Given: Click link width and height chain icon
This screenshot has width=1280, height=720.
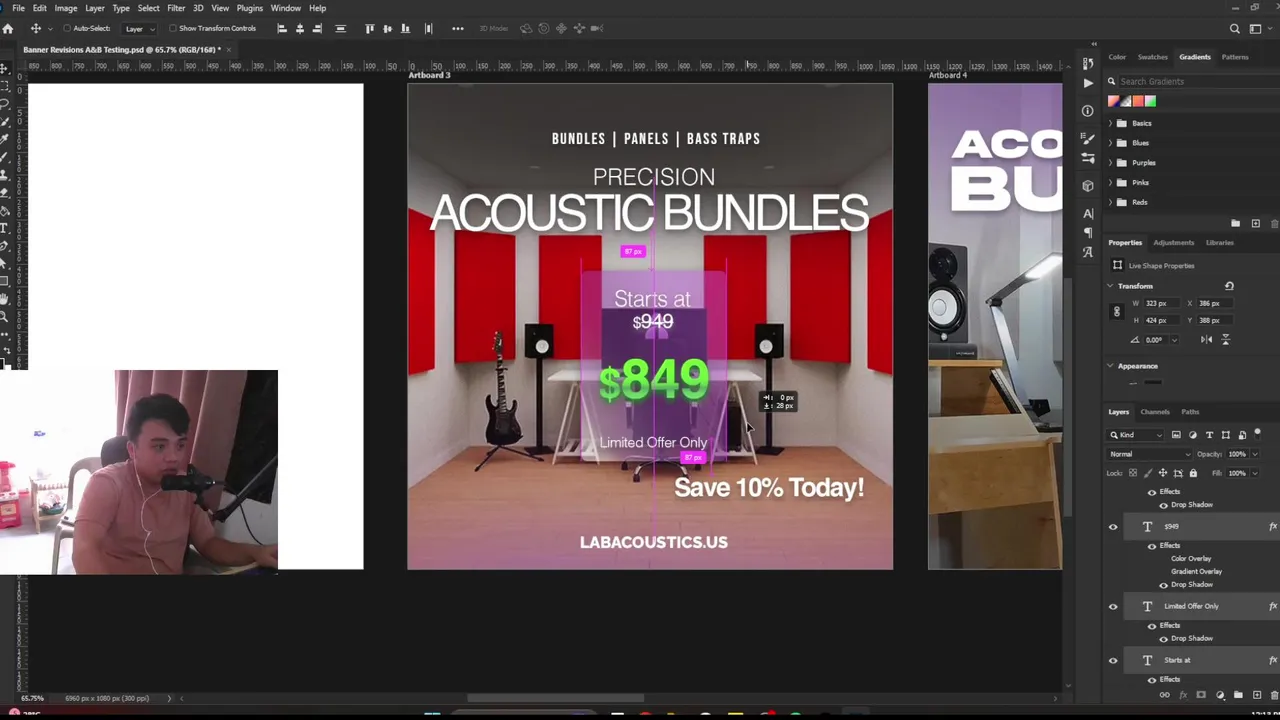Looking at the screenshot, I should tap(1117, 311).
